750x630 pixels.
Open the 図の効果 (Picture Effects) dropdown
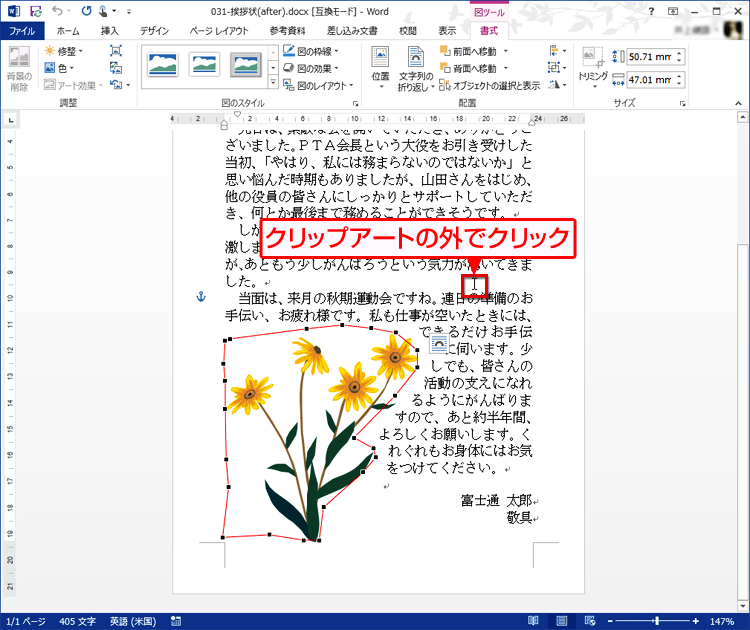pos(311,68)
